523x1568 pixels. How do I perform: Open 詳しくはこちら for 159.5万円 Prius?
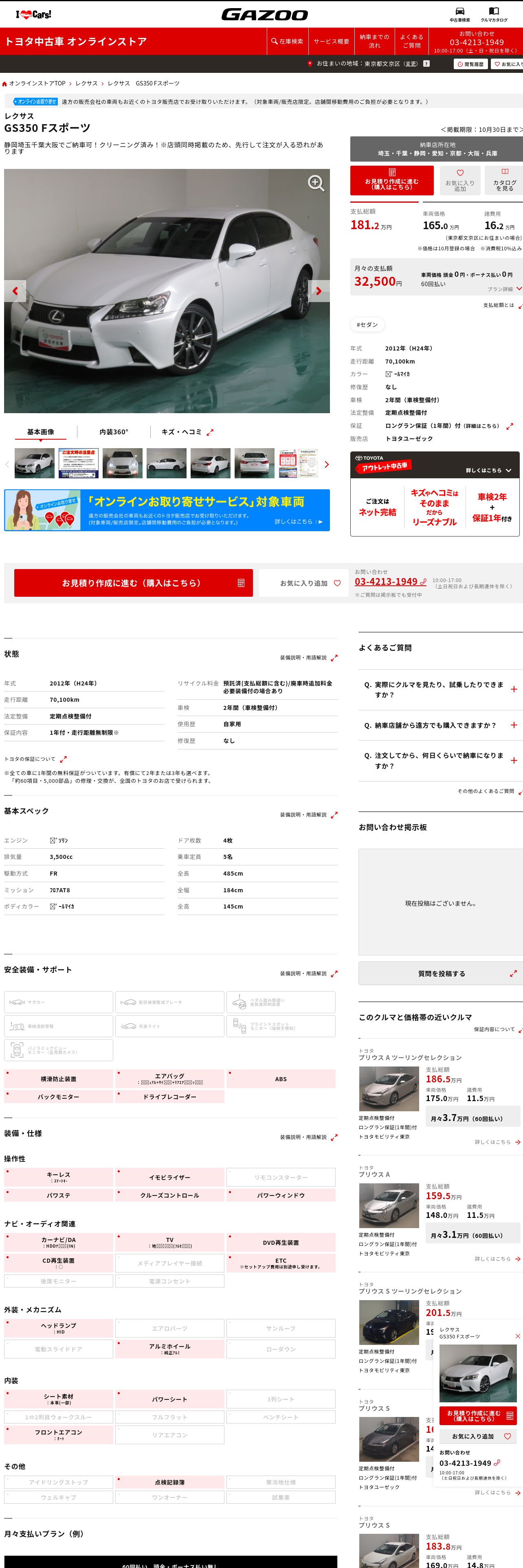497,1259
